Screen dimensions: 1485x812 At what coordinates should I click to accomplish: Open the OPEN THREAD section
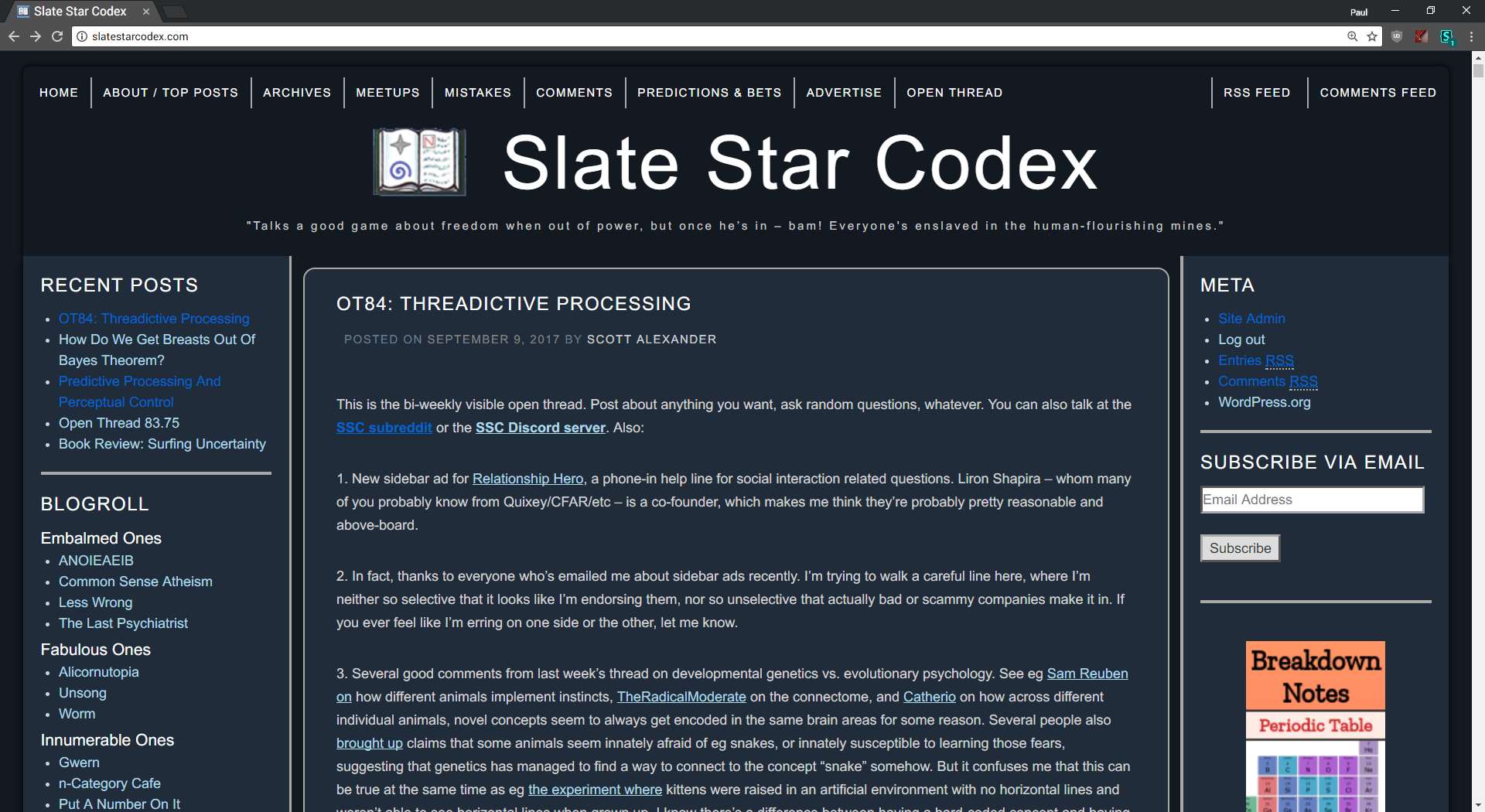(954, 92)
